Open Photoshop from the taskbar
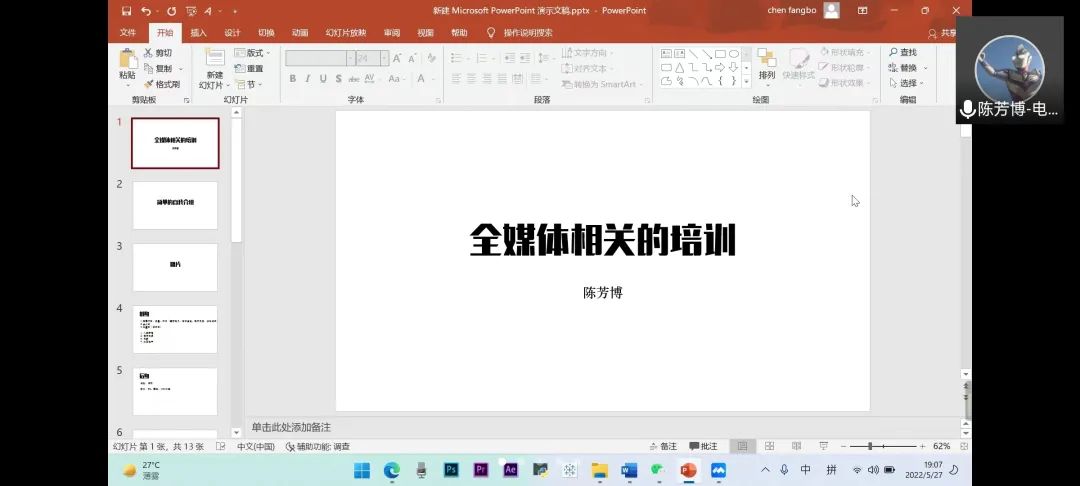This screenshot has width=1080, height=486. coord(451,470)
